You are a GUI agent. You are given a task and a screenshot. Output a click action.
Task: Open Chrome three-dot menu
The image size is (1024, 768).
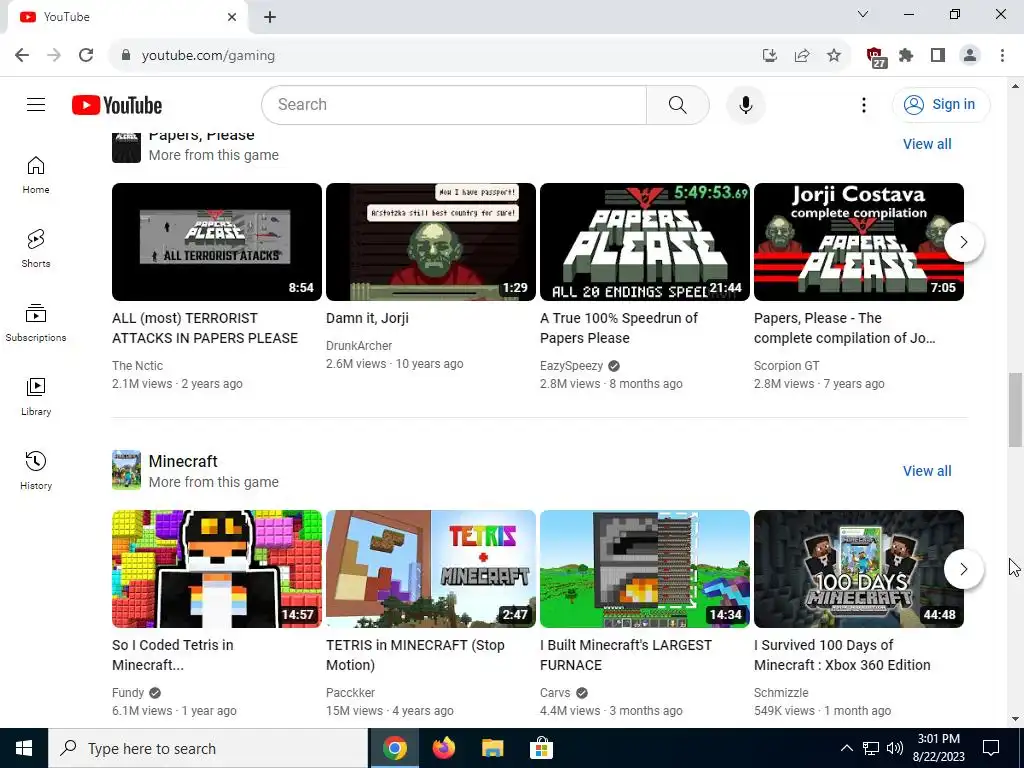click(x=1002, y=56)
